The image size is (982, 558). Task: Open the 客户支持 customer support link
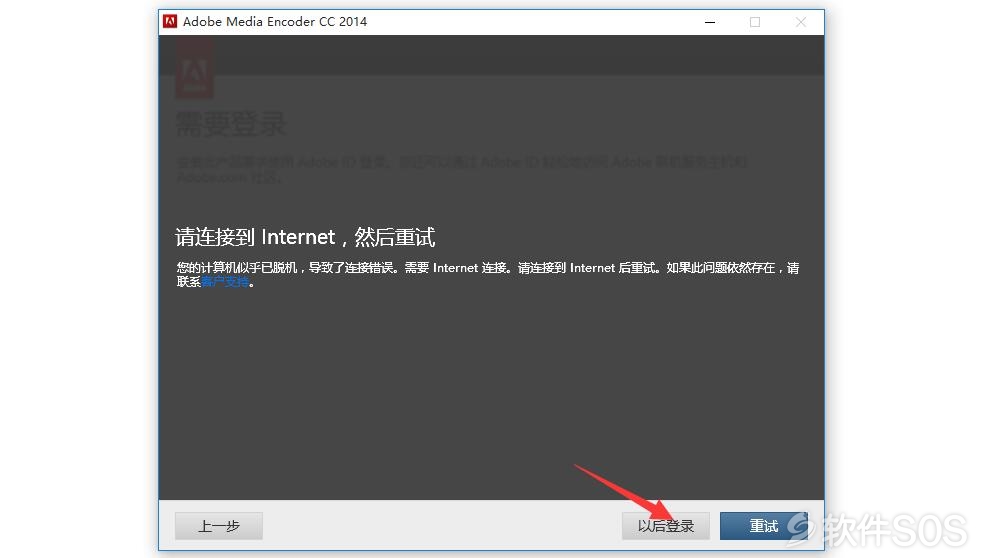point(225,282)
